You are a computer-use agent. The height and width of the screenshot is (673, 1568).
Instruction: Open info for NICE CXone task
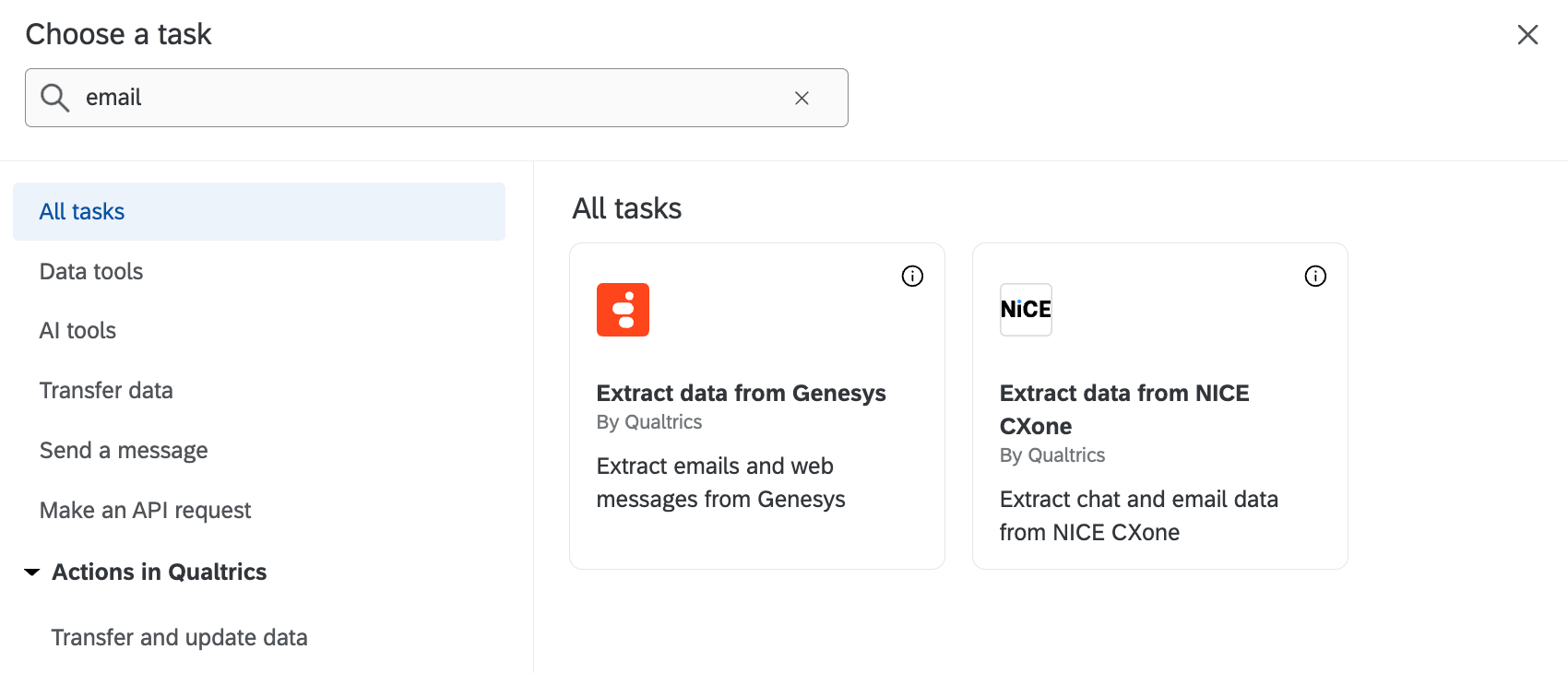[x=1315, y=276]
